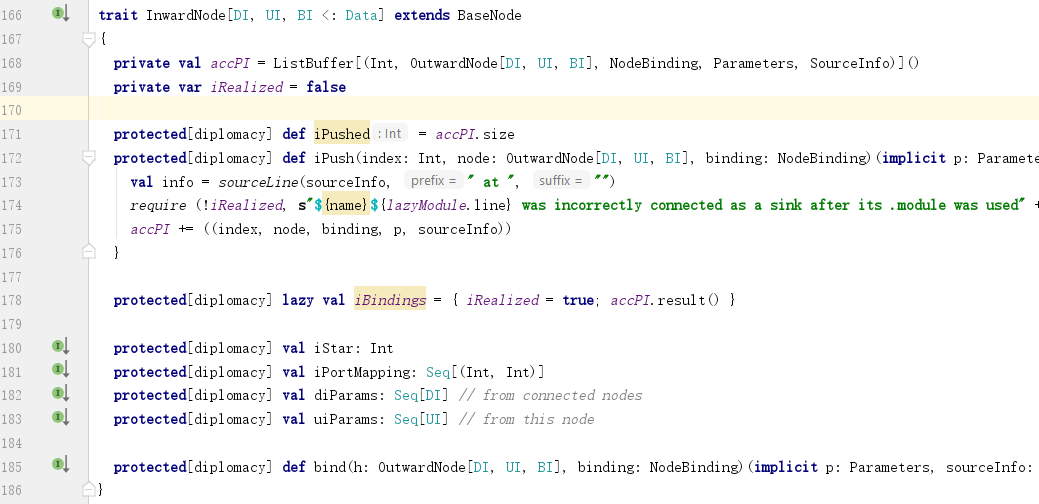The height and width of the screenshot is (504, 1039).
Task: Click the 'true' literal on line 178
Action: (x=578, y=300)
